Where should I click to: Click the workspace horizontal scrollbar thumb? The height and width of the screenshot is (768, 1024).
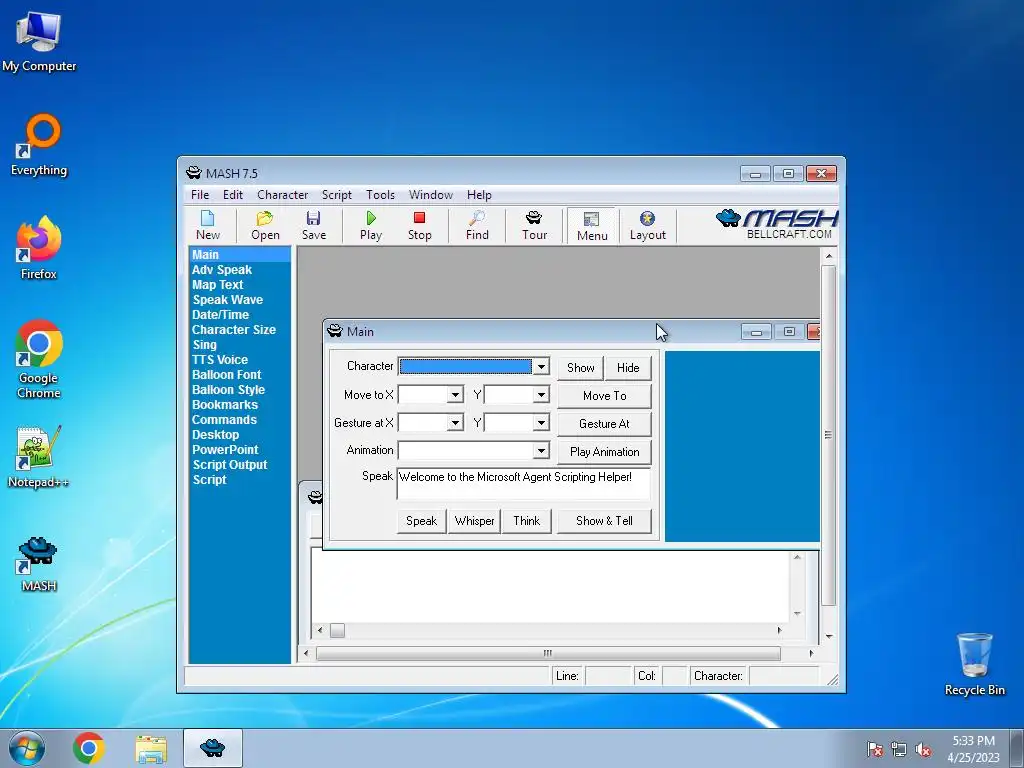click(548, 653)
